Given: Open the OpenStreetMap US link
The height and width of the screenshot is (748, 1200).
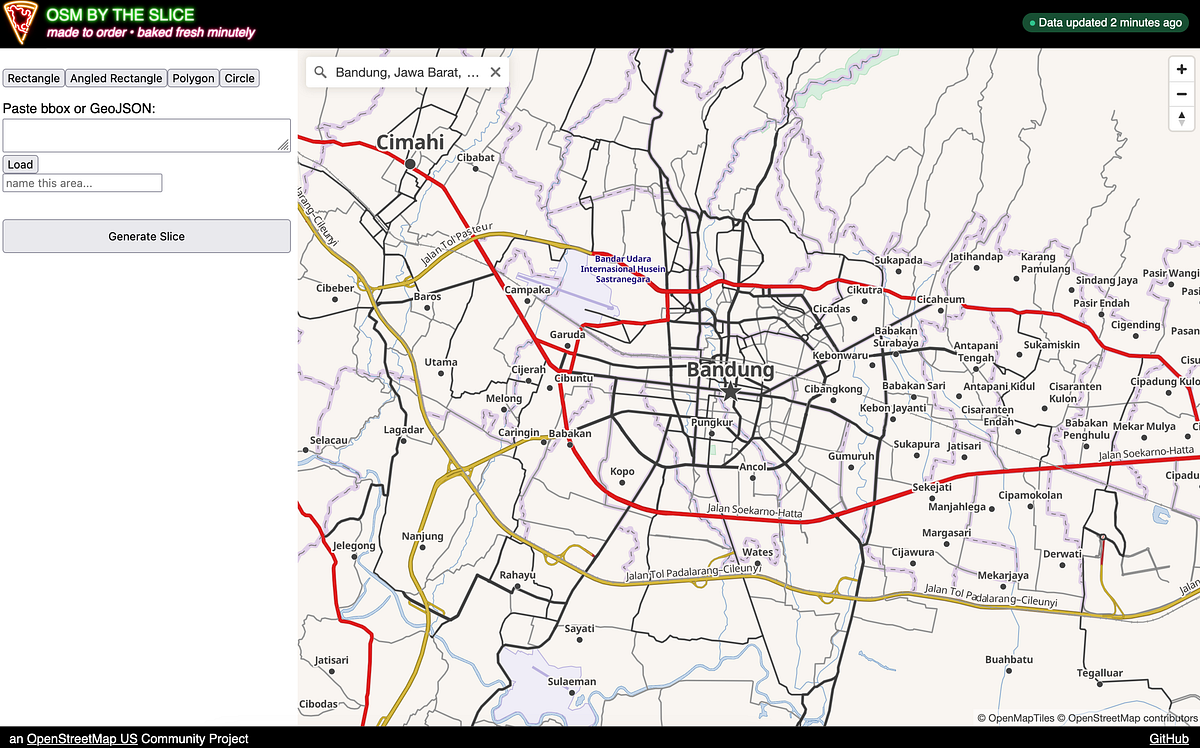Looking at the screenshot, I should (84, 739).
